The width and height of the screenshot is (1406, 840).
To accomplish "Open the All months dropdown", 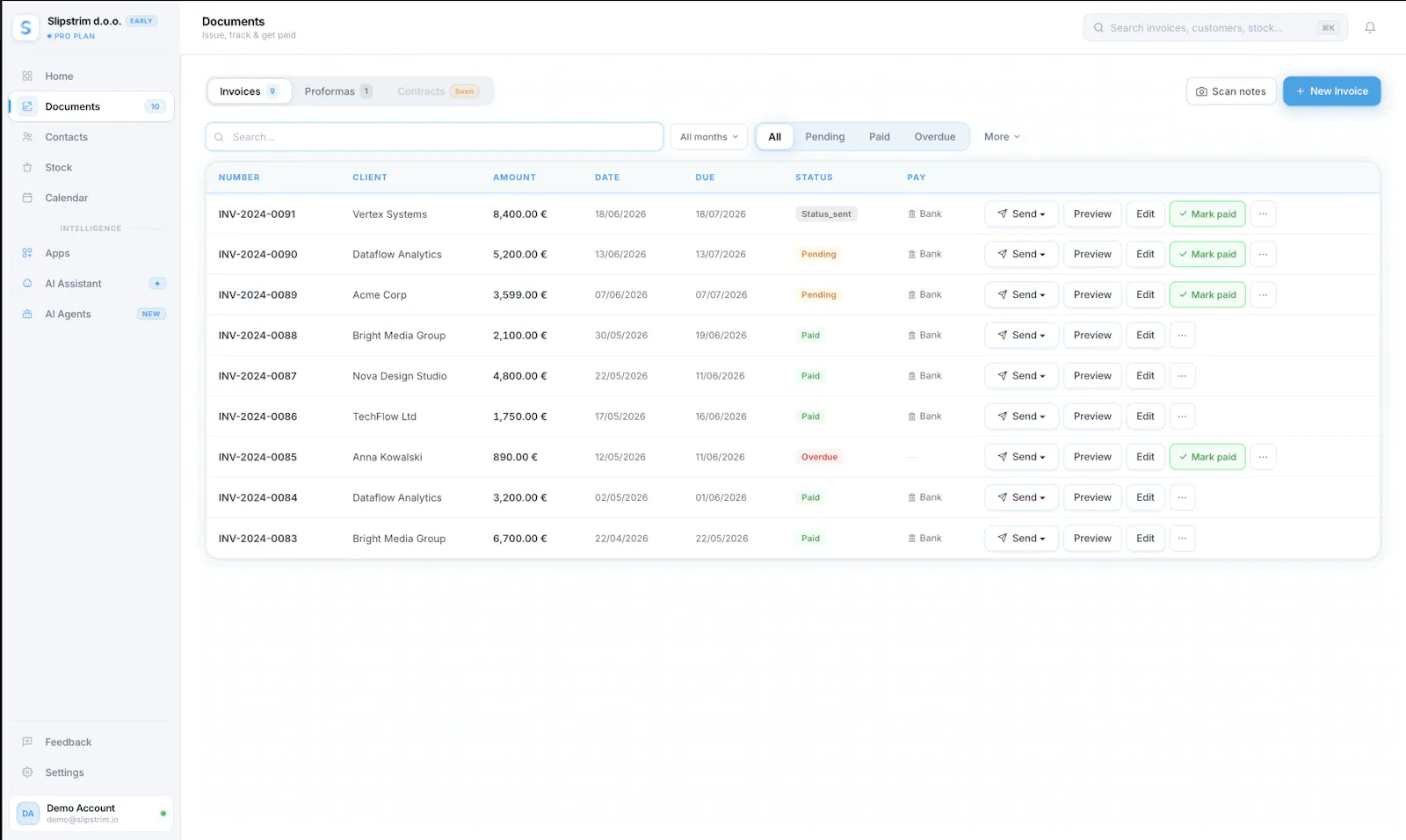I will [709, 137].
